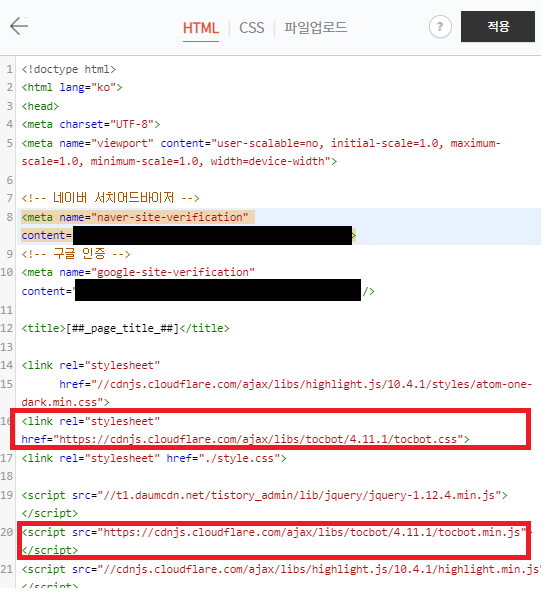552x612 pixels.
Task: Click the 적용 apply button
Action: [x=498, y=27]
